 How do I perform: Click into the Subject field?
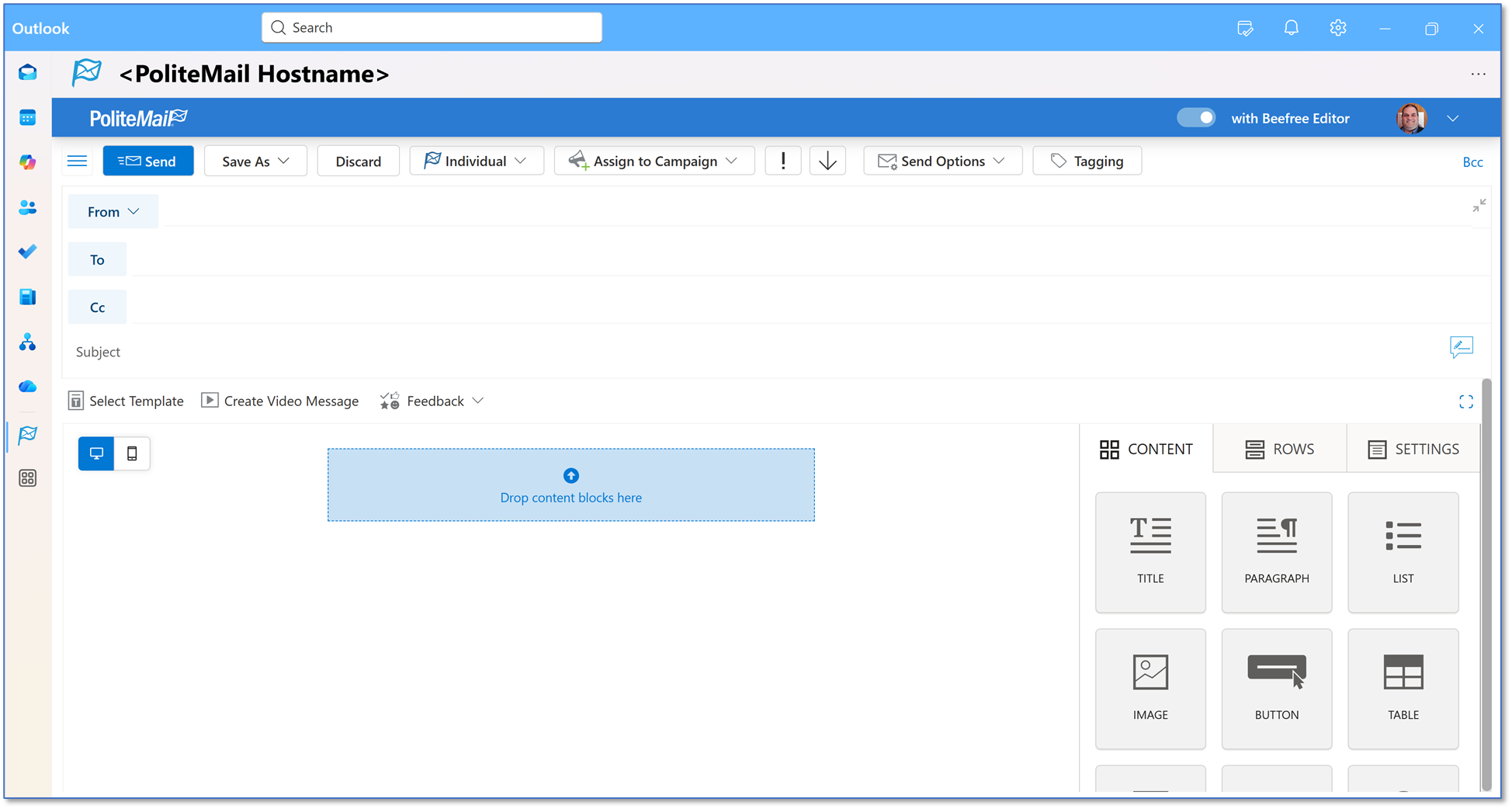(x=753, y=352)
